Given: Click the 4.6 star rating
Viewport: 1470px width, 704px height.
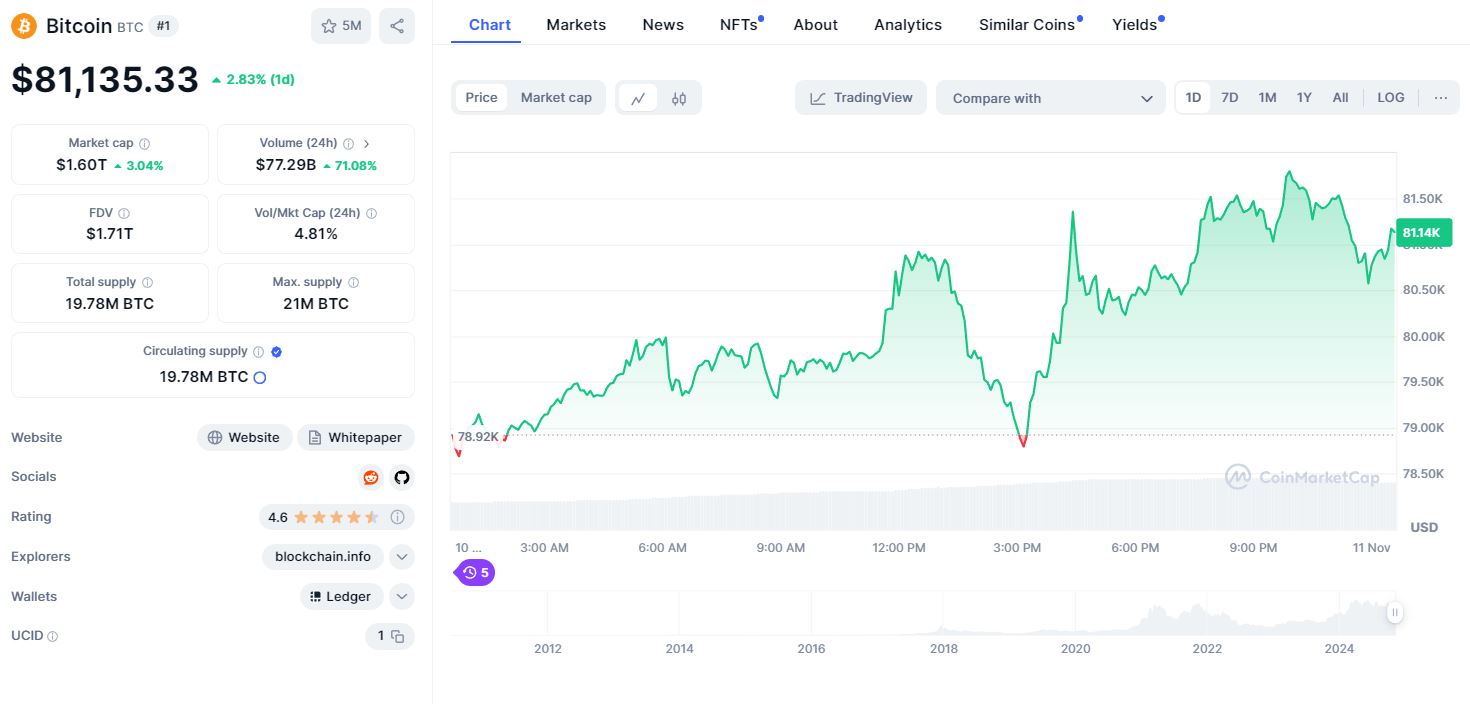Looking at the screenshot, I should (x=324, y=517).
